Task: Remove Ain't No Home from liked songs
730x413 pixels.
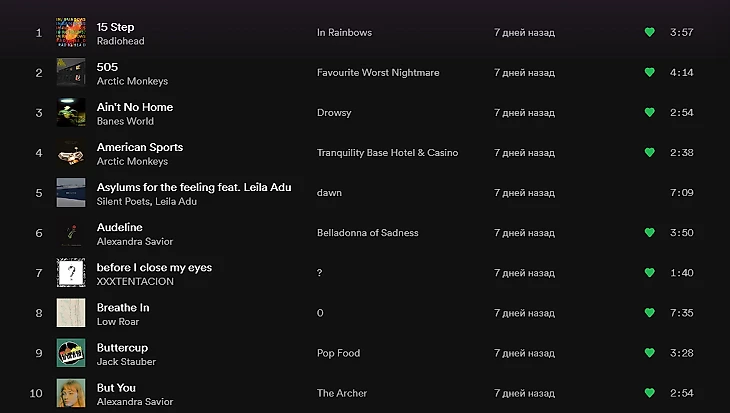Action: coord(649,112)
